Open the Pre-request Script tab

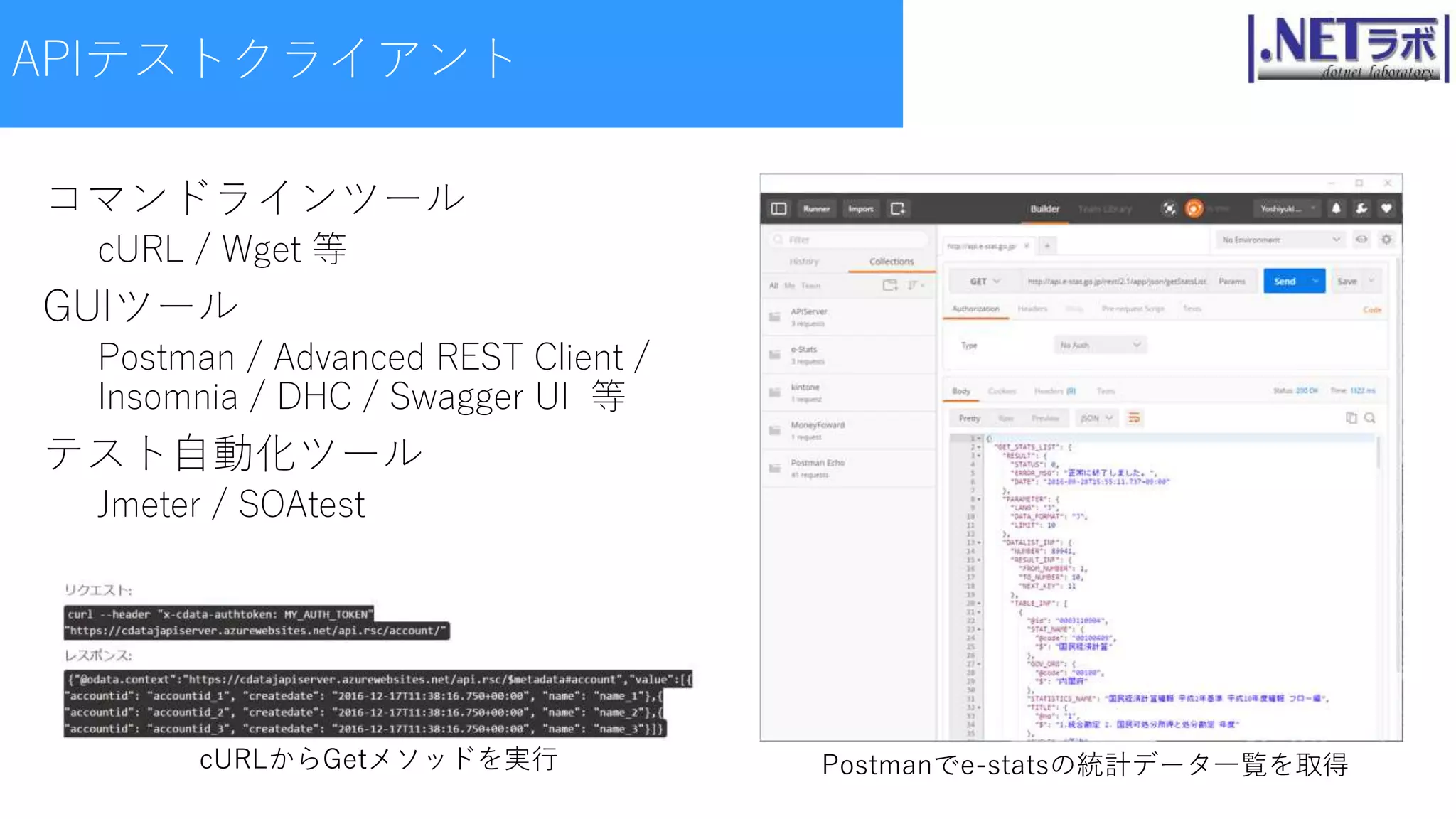click(x=1133, y=309)
